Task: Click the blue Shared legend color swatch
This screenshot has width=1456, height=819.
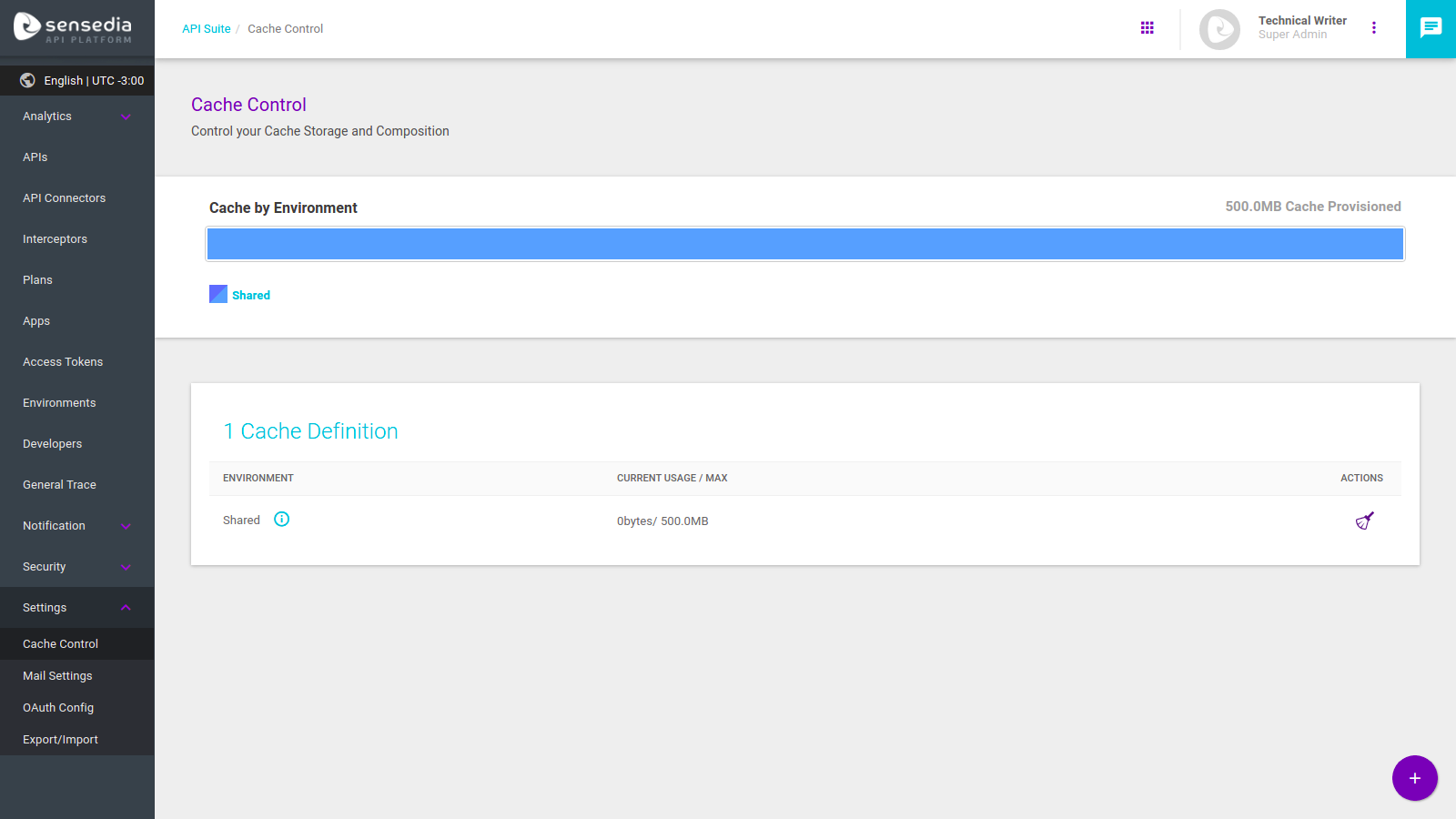Action: 218,294
